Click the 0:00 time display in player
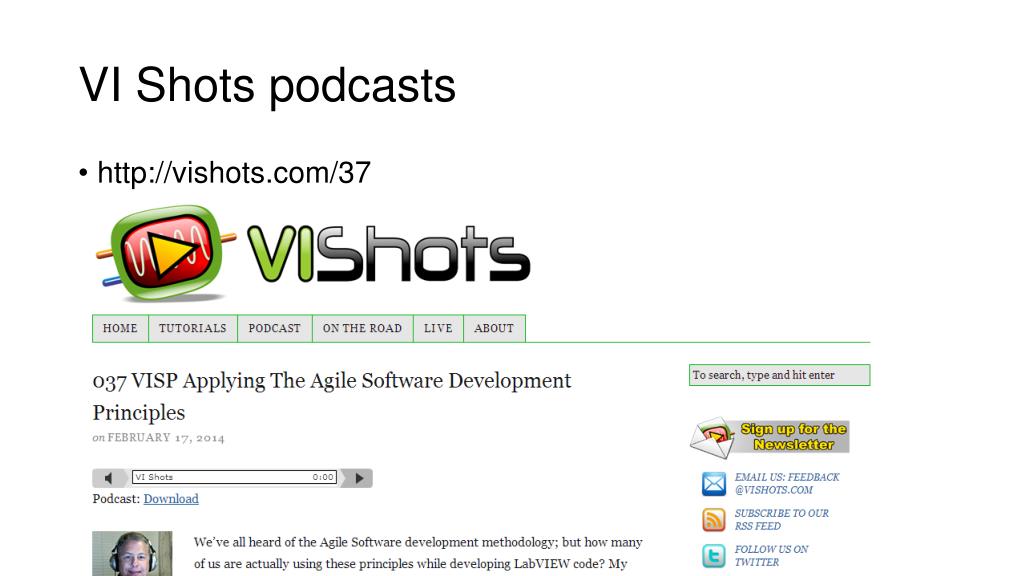This screenshot has height=576, width=1024. [323, 477]
